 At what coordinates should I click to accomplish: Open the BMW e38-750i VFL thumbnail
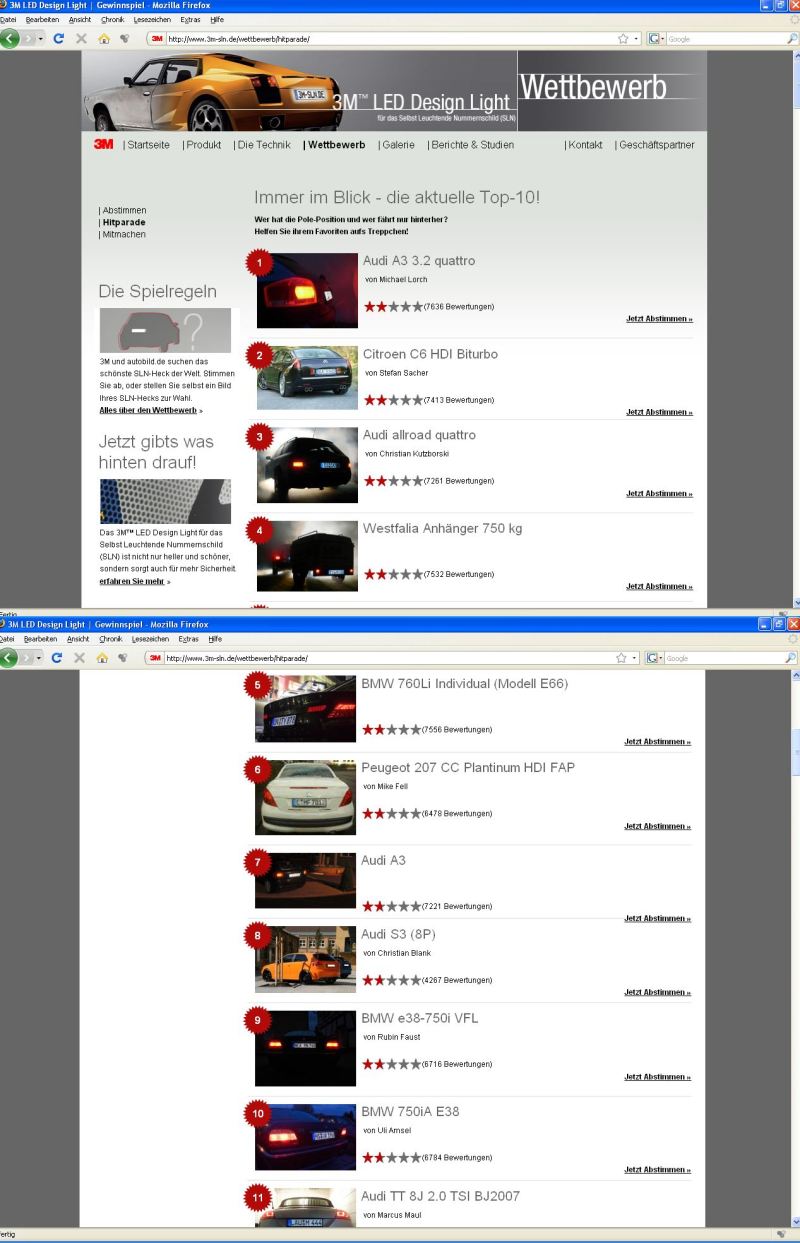pyautogui.click(x=305, y=1049)
